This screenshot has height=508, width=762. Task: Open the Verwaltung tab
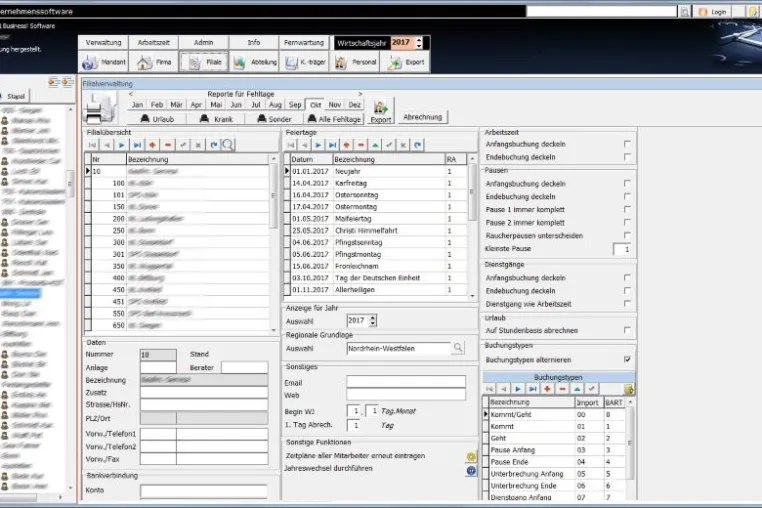pyautogui.click(x=104, y=43)
